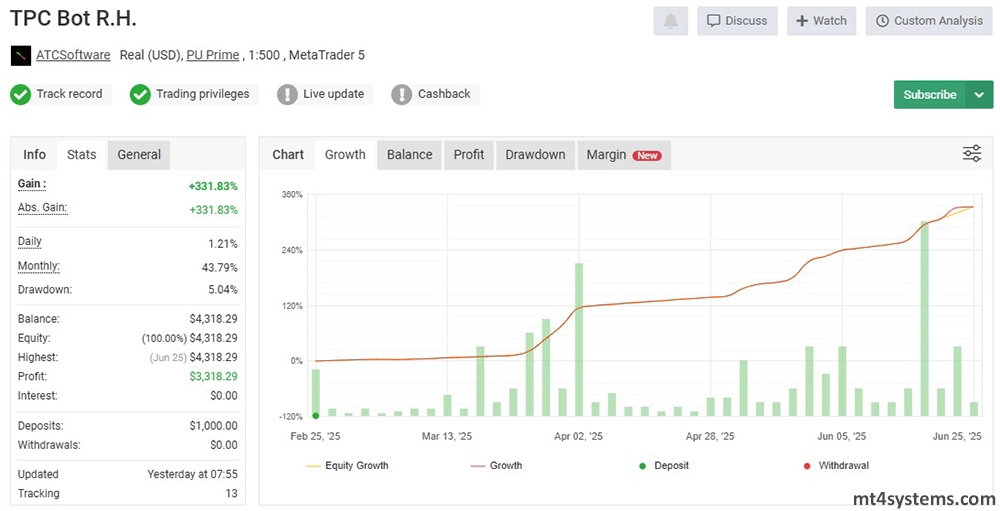Open chart settings sliders icon

(971, 153)
